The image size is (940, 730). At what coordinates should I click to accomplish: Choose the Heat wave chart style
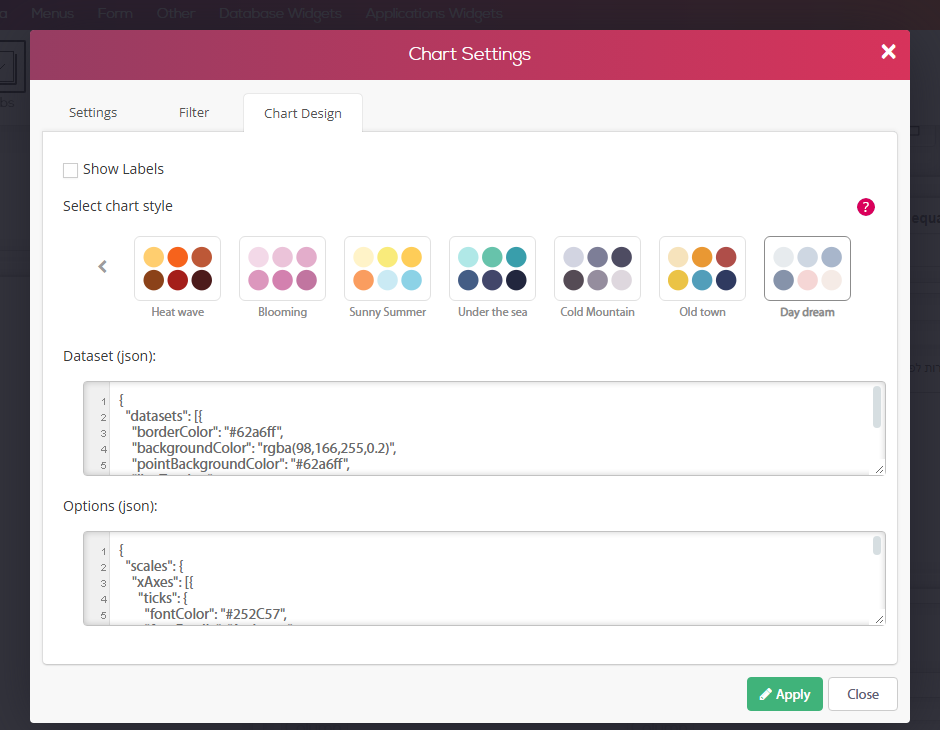click(x=177, y=269)
